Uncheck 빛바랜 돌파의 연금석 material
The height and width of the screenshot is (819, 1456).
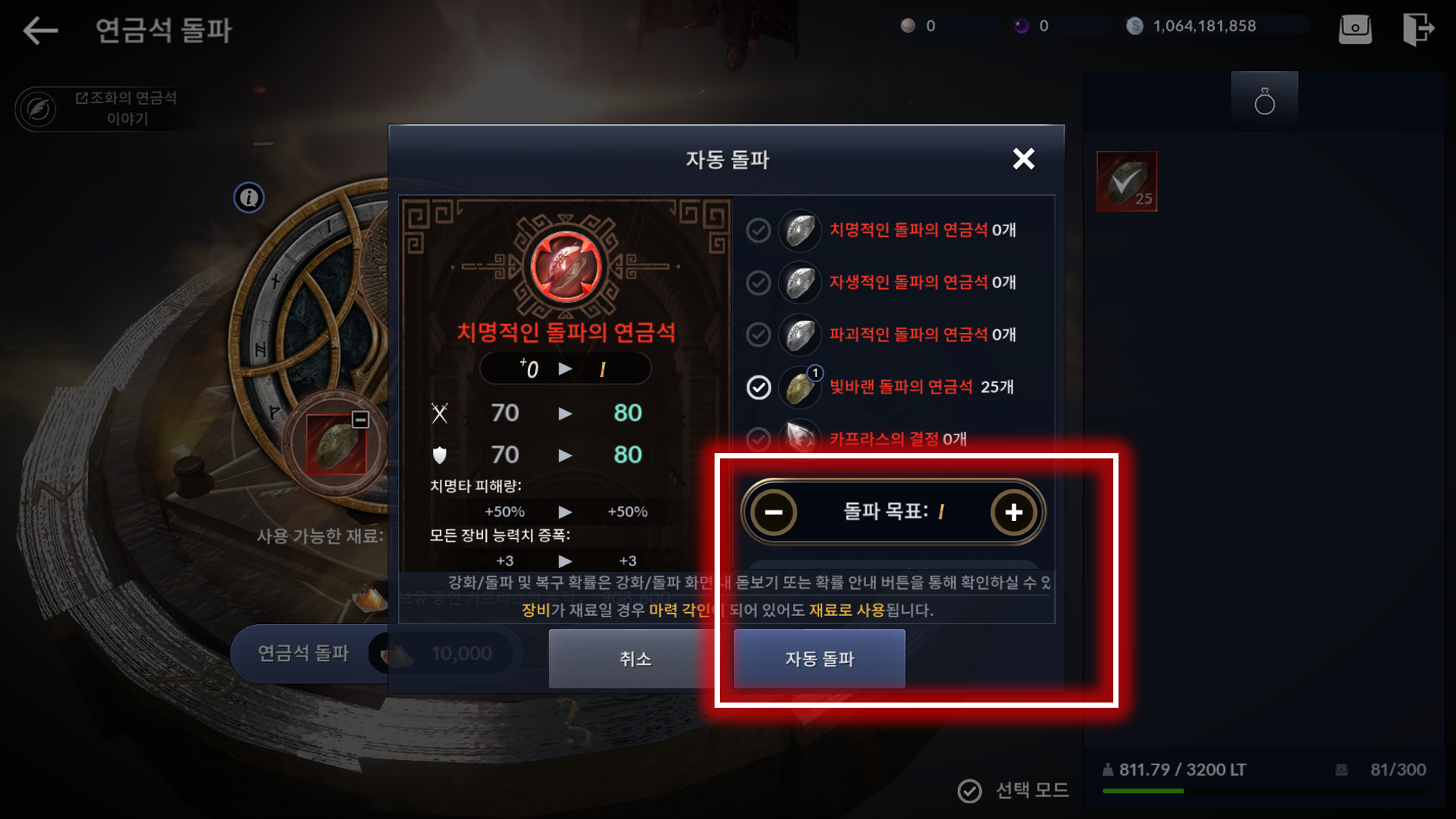[x=758, y=387]
